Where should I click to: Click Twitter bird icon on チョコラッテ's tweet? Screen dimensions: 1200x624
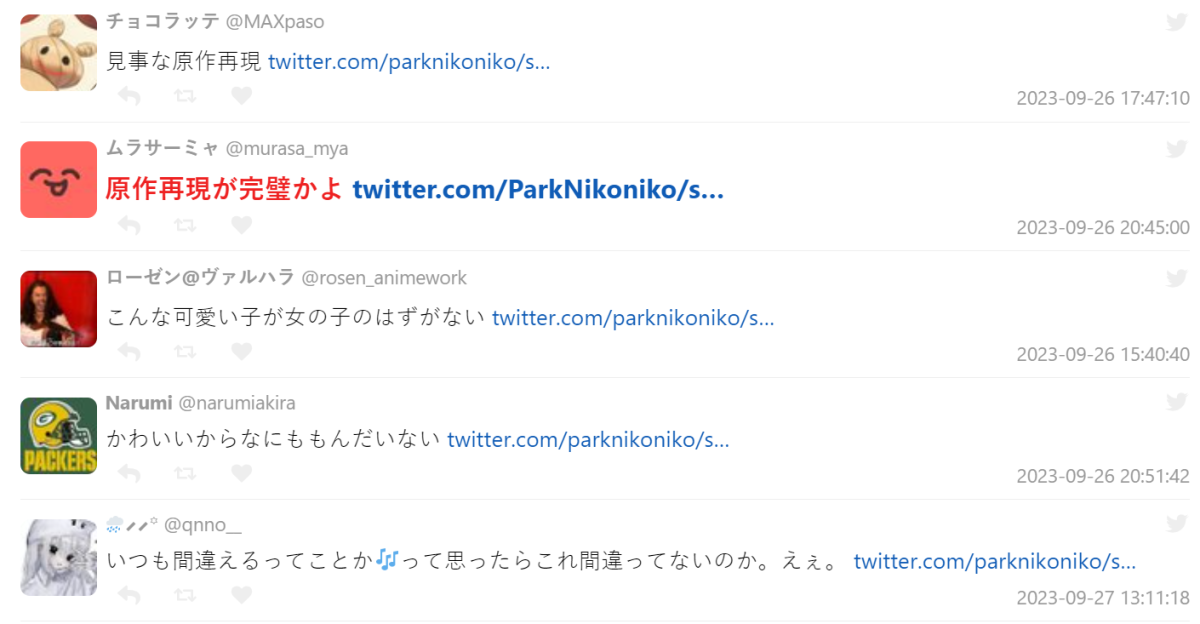(1176, 22)
